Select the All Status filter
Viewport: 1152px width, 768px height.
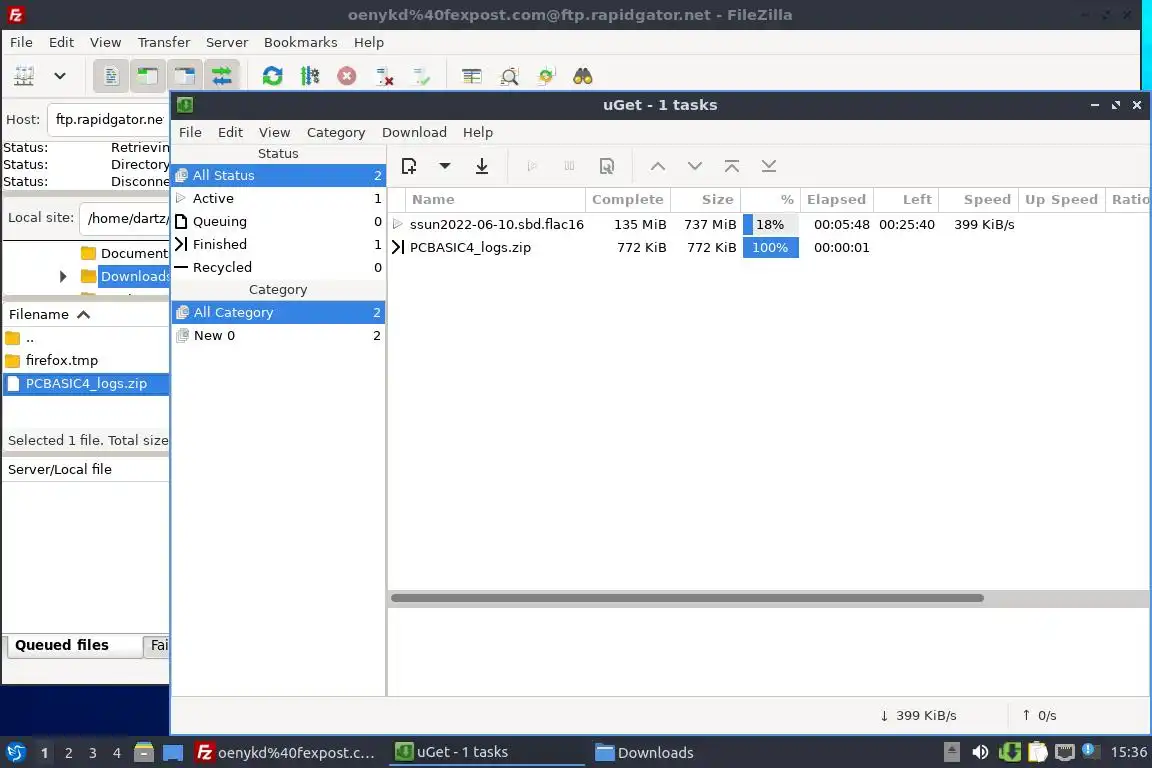(x=278, y=175)
